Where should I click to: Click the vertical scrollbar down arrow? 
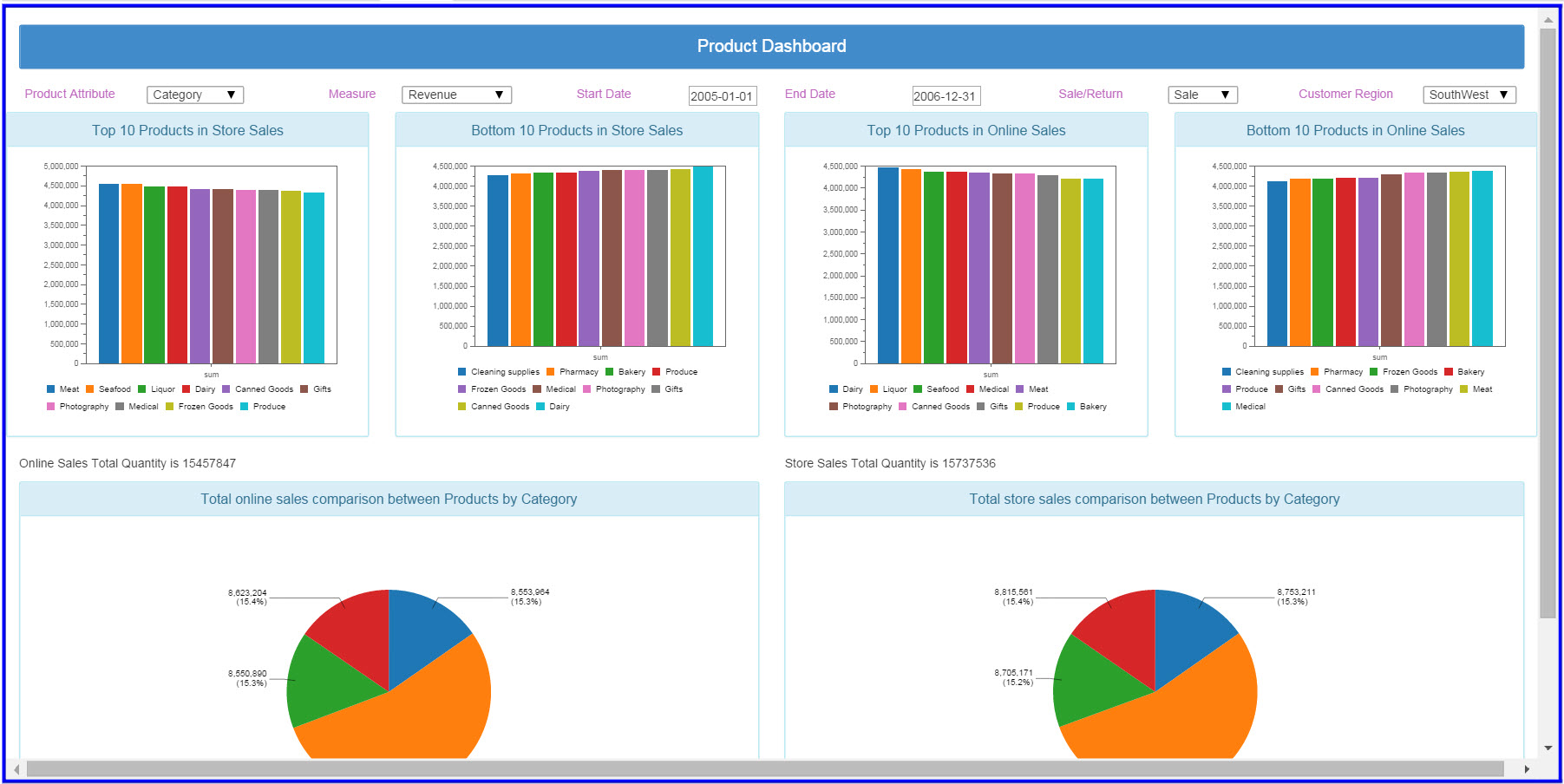point(1548,748)
